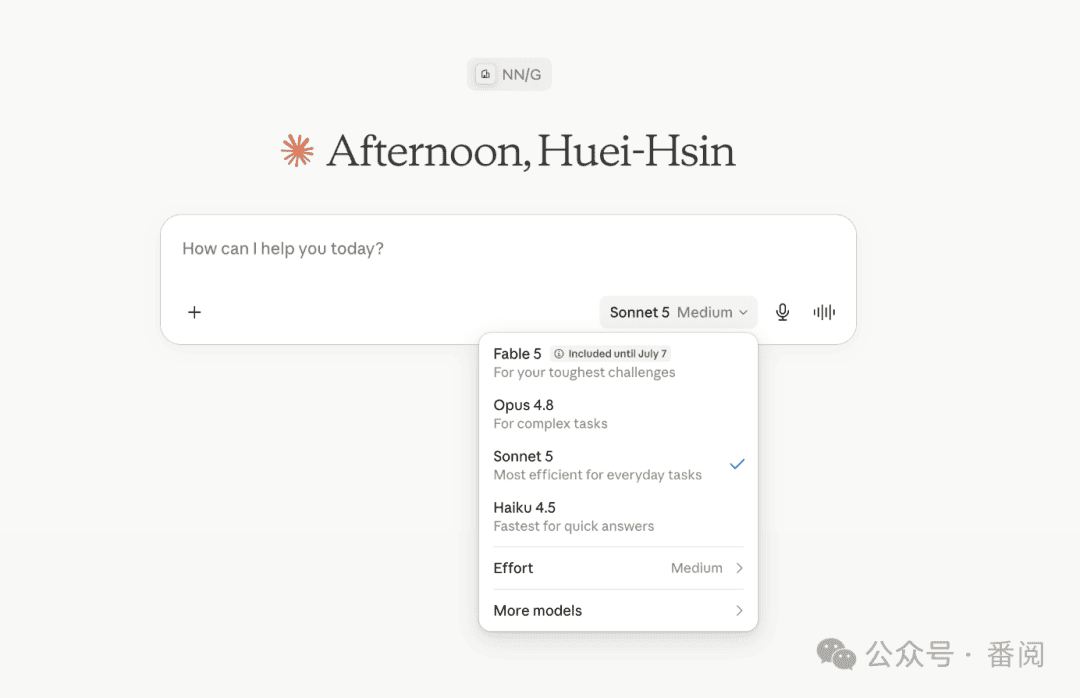Select the checked Sonnet 5 model
The width and height of the screenshot is (1080, 698).
(618, 465)
